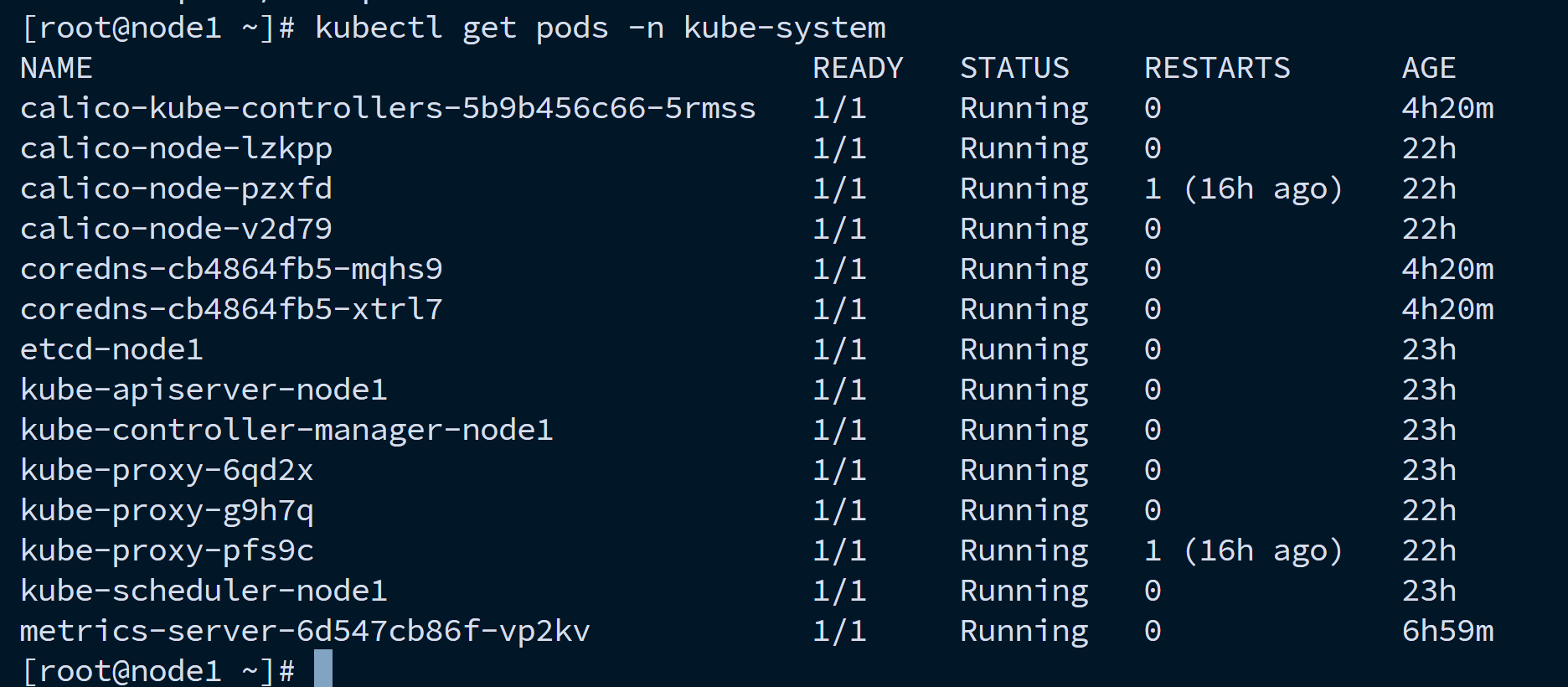This screenshot has width=1568, height=687.
Task: Click the kube-proxy-6qd2x pod name
Action: tap(167, 471)
